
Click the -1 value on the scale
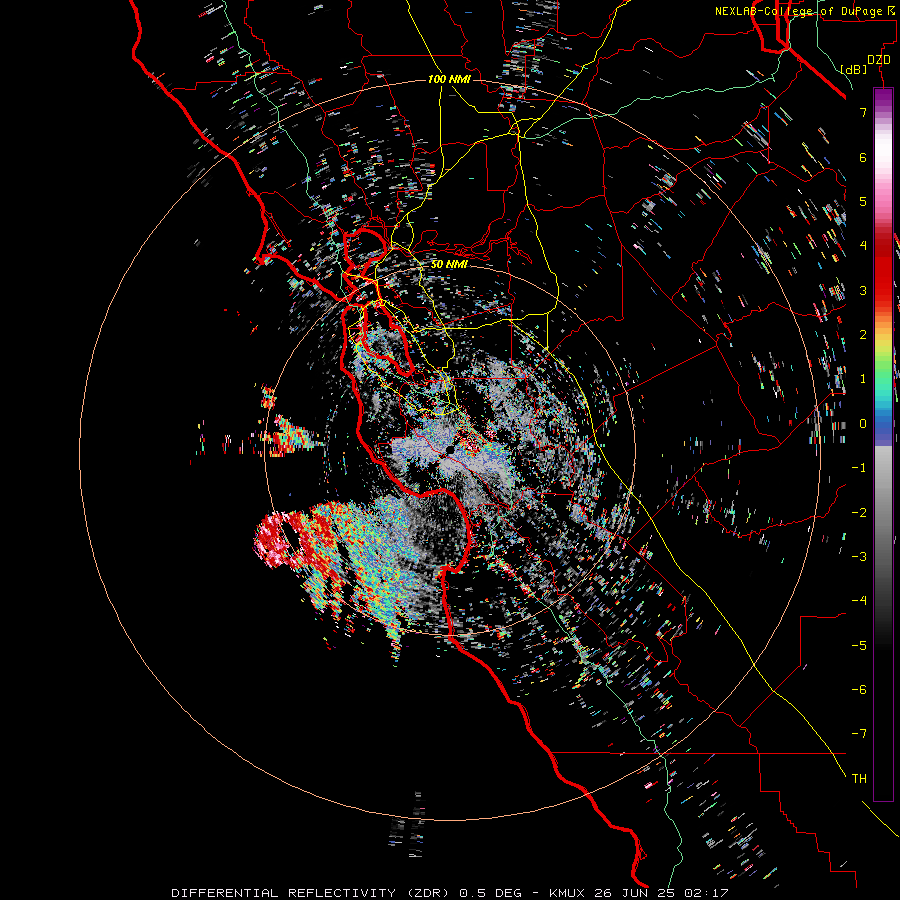coord(859,468)
